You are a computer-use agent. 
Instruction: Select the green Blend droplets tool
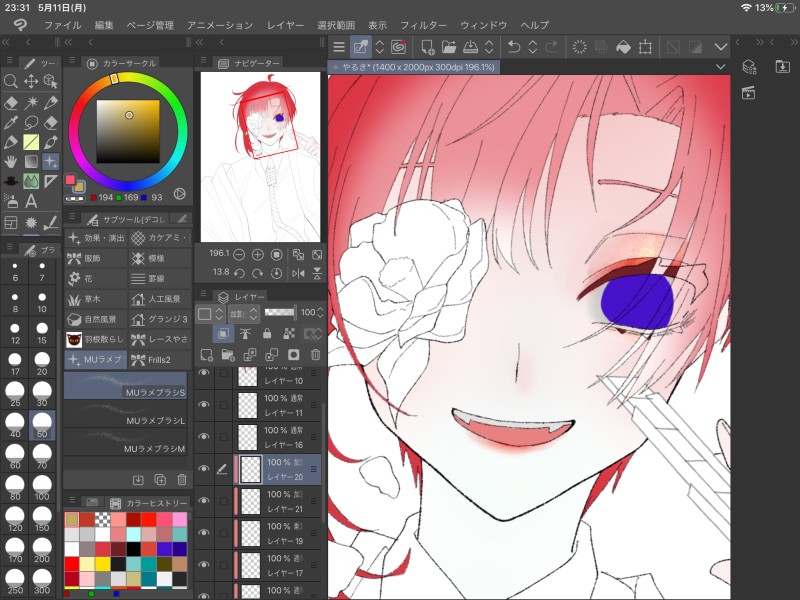pos(31,181)
